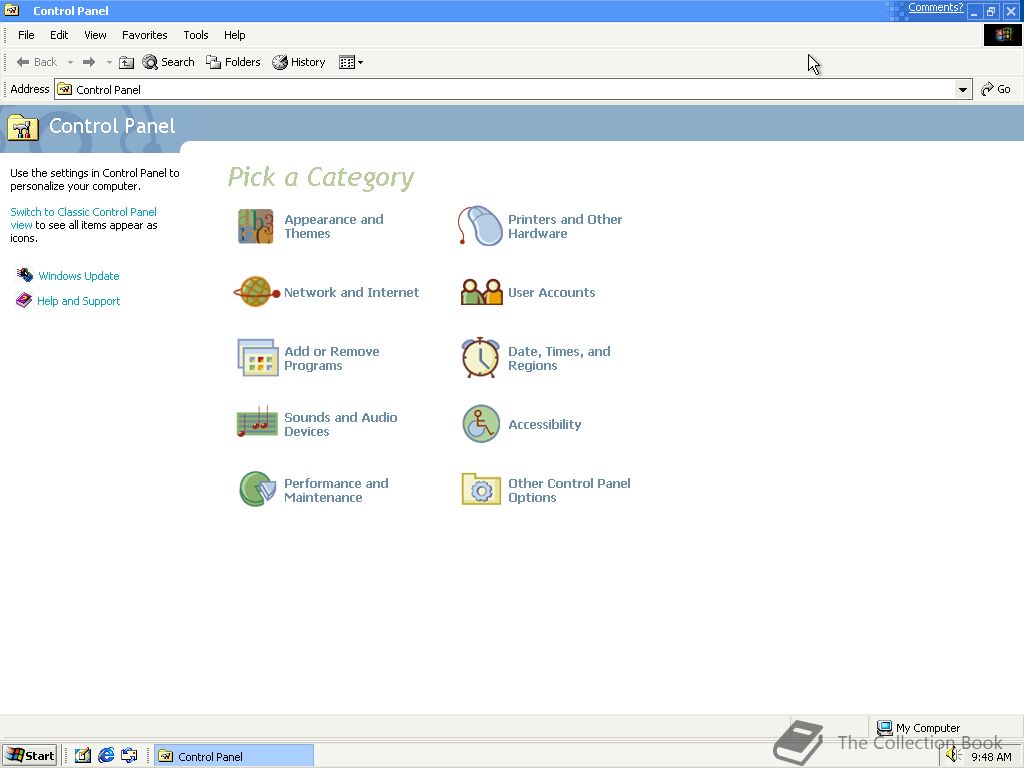This screenshot has height=768, width=1024.
Task: Open the Favorites menu
Action: (144, 35)
